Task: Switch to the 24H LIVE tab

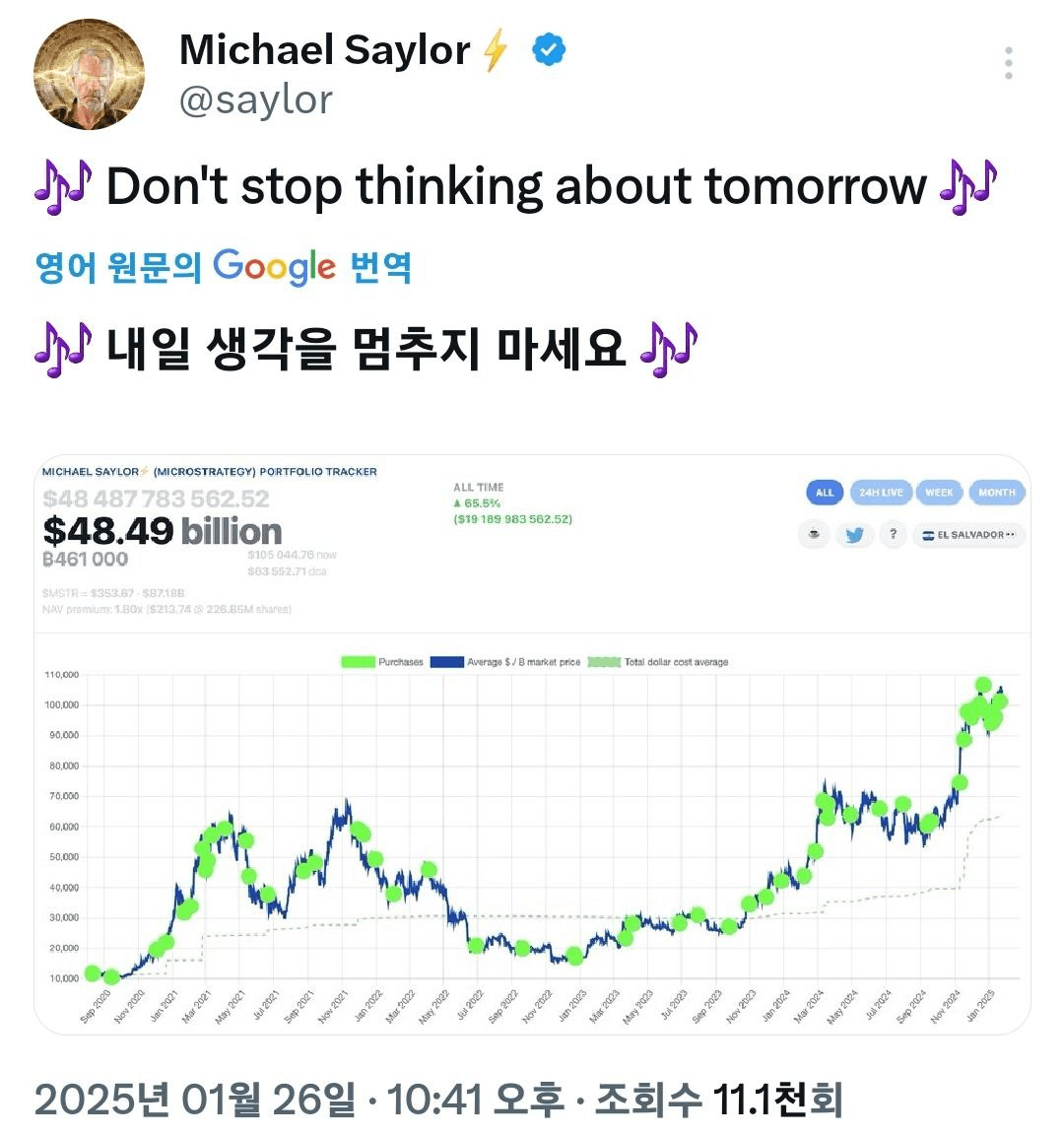Action: pyautogui.click(x=881, y=493)
